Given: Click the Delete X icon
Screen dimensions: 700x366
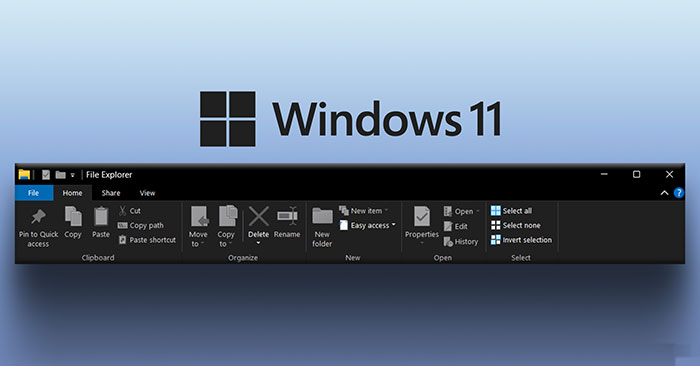Looking at the screenshot, I should 258,216.
